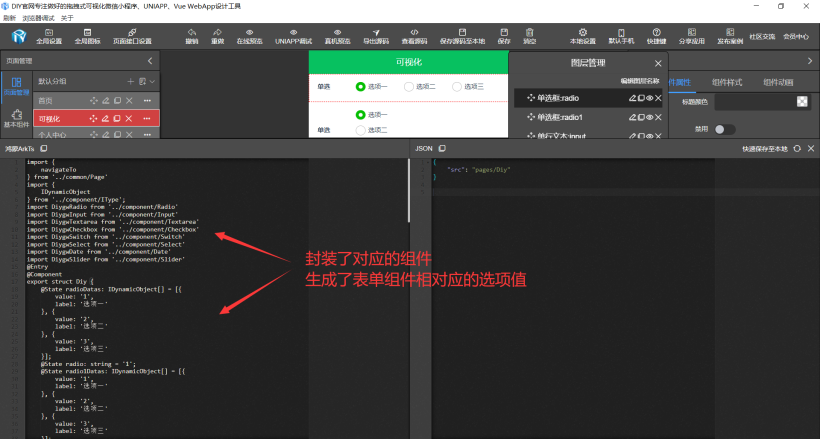Image resolution: width=820 pixels, height=439 pixels.
Task: Click 快速保存至本地 button
Action: (764, 148)
